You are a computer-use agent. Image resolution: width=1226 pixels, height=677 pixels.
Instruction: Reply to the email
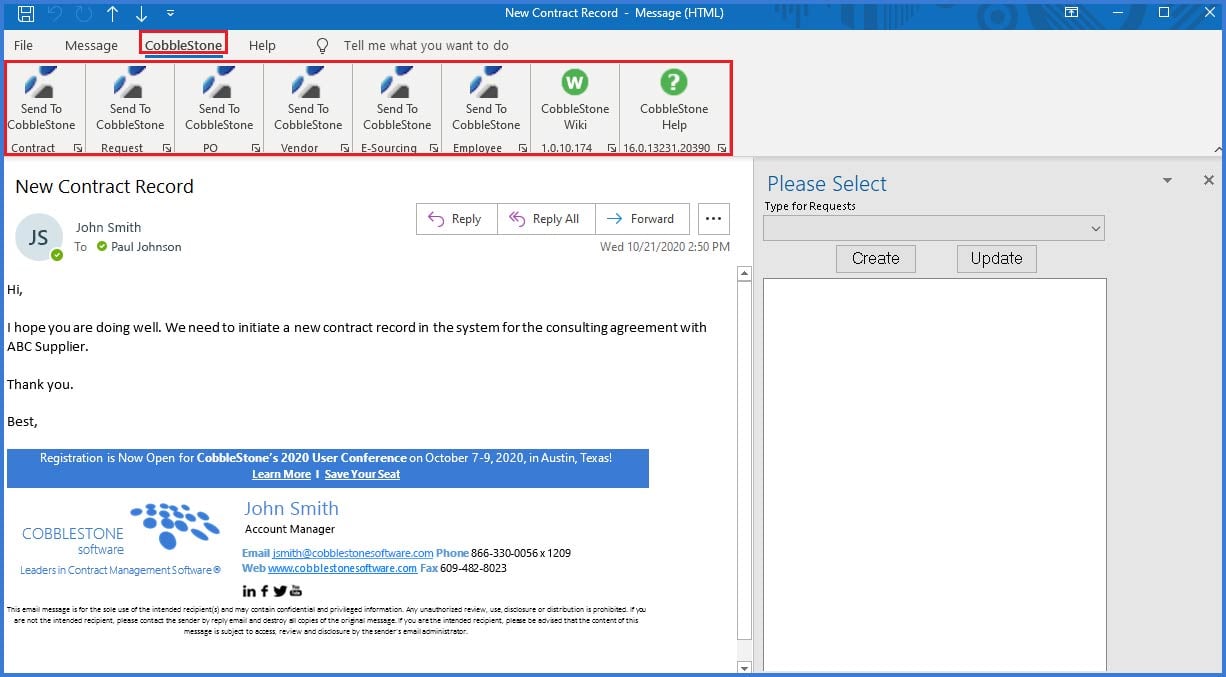pos(456,219)
